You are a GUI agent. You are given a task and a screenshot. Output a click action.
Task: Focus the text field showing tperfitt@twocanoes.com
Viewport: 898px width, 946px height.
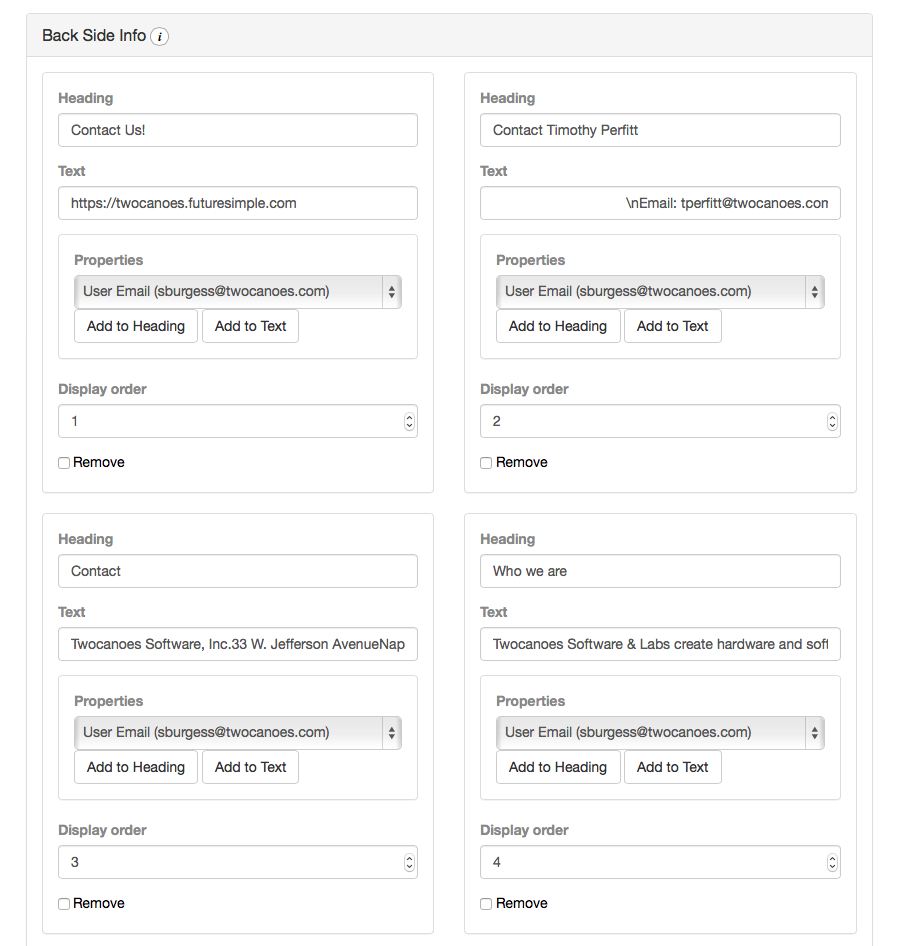click(660, 203)
